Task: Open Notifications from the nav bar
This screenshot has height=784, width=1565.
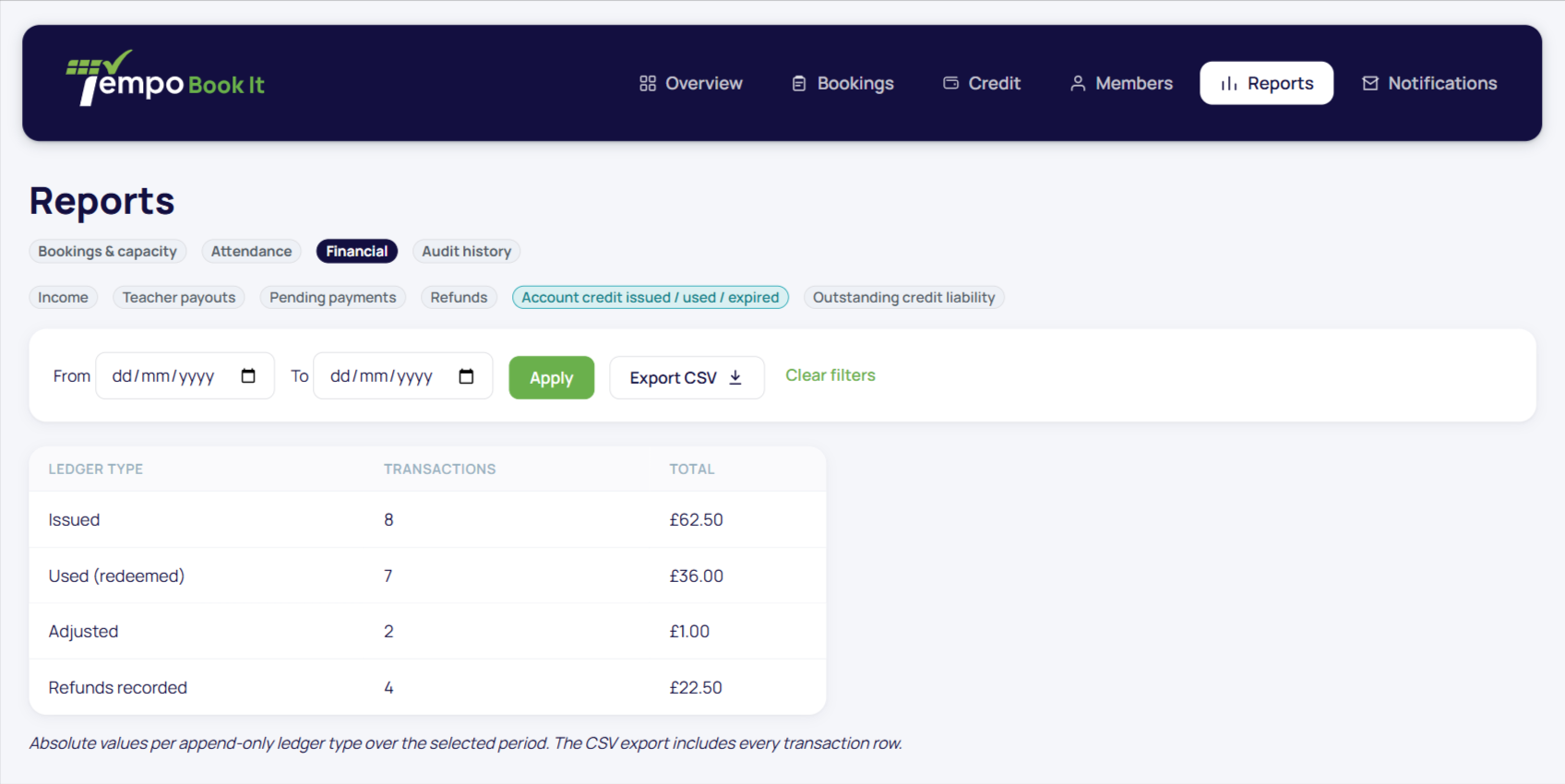Action: click(x=1429, y=83)
